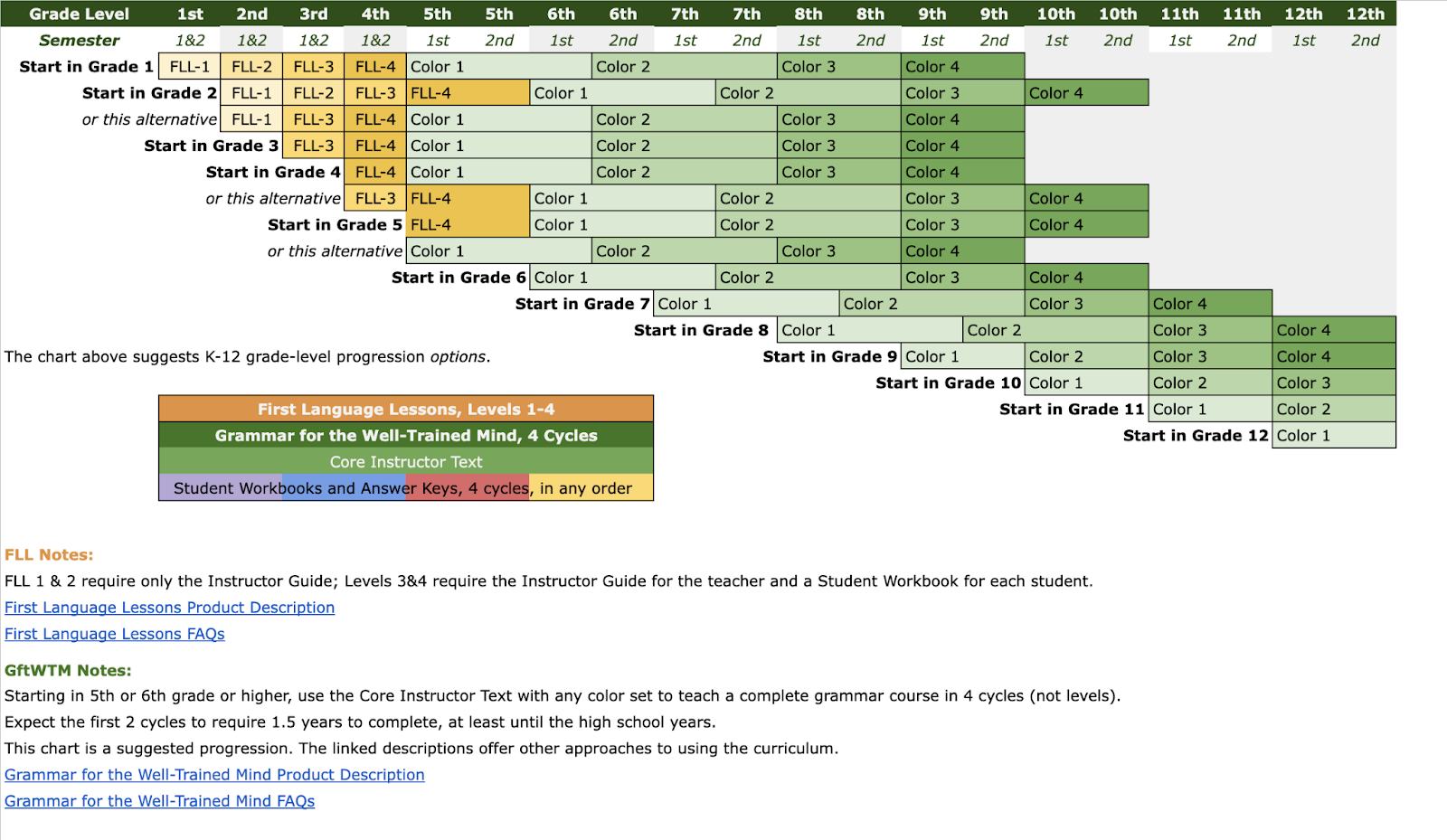
Task: Click Color 4 cell in Start in Grade 2 row
Action: tap(1087, 92)
